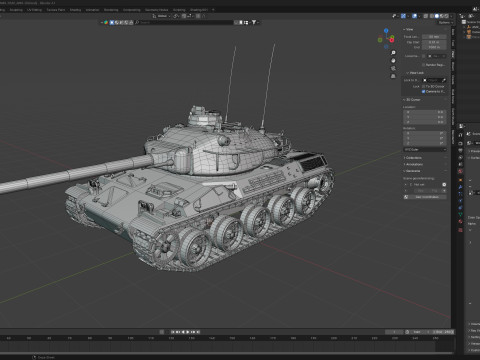The image size is (480, 360).
Task: Click the timeline horizontal scrollbar
Action: pyautogui.click(x=227, y=353)
